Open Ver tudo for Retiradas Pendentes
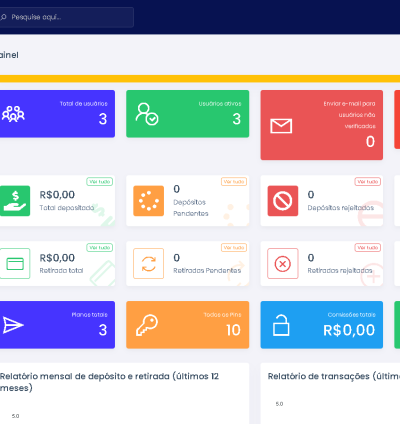The height and width of the screenshot is (424, 400). coord(234,248)
